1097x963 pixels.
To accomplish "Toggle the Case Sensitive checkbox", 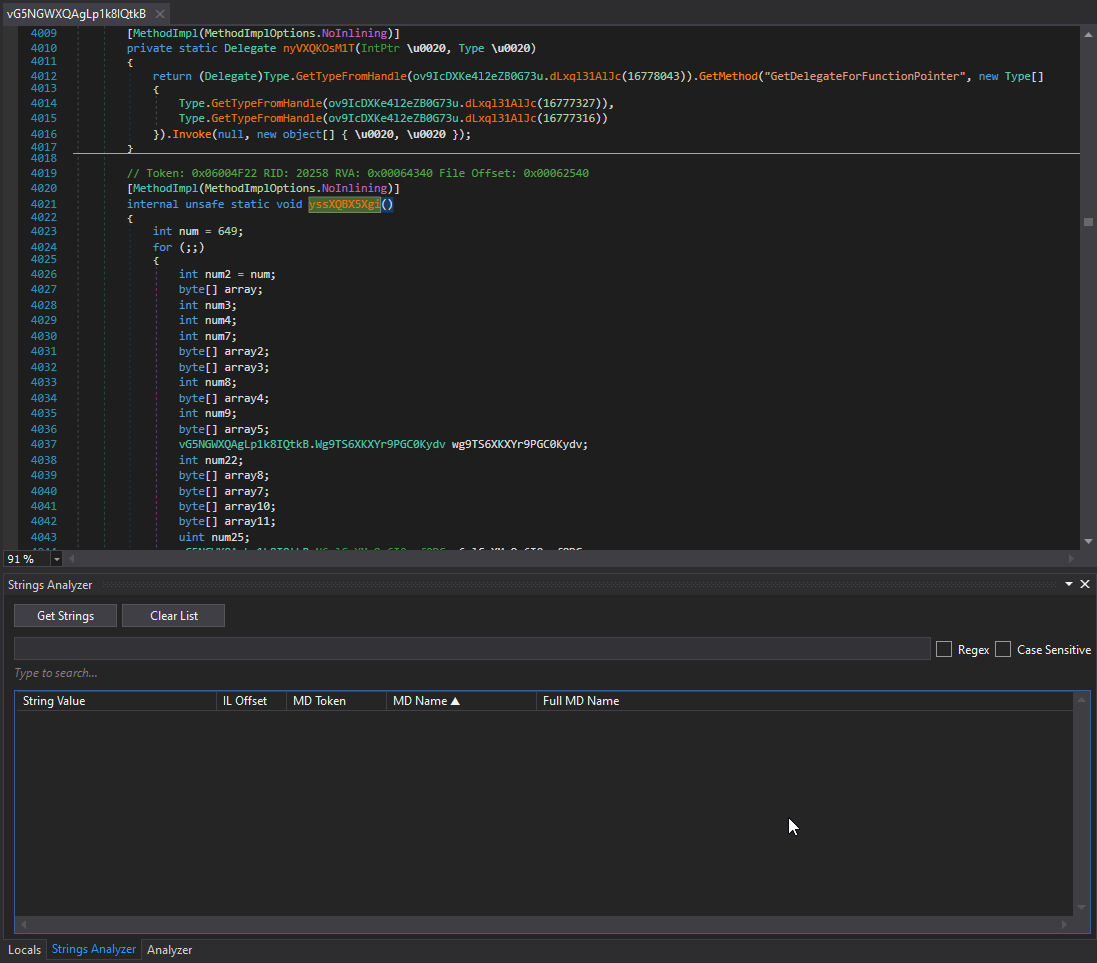I will point(1003,650).
